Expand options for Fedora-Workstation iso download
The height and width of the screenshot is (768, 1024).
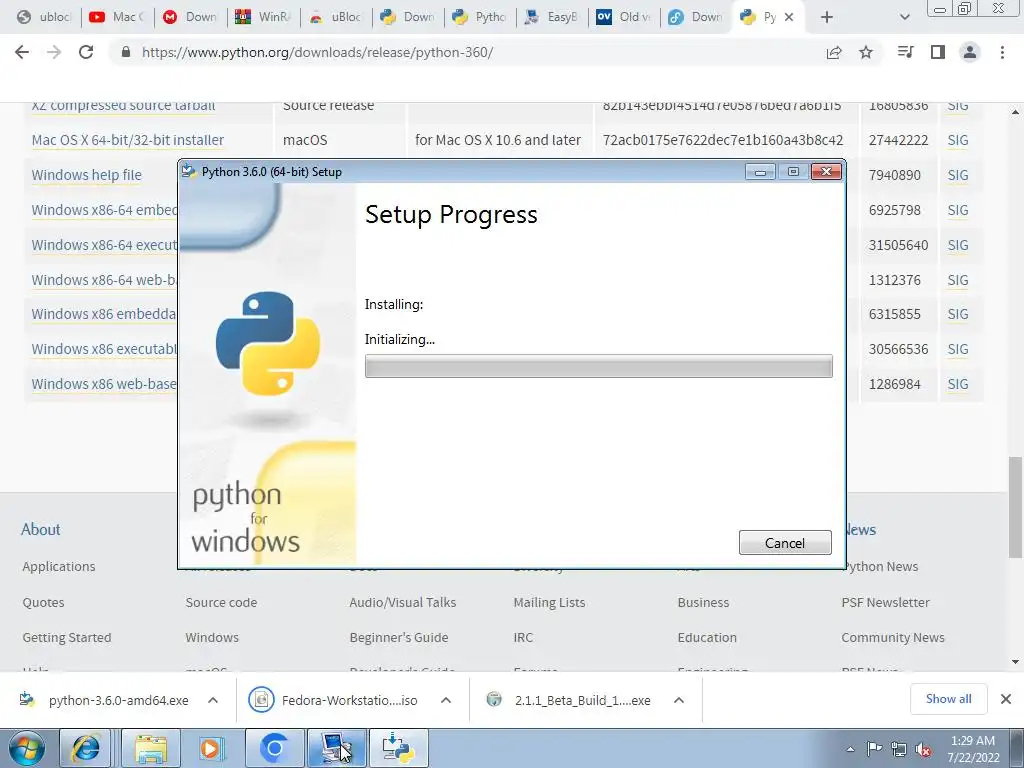(446, 700)
